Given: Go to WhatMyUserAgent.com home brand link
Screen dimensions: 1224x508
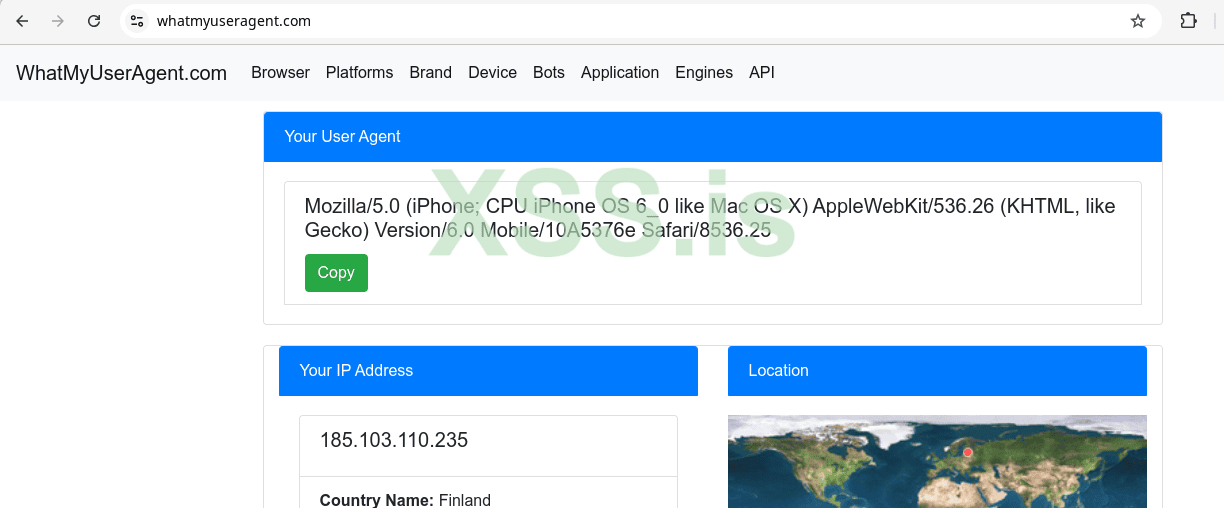Looking at the screenshot, I should point(122,73).
